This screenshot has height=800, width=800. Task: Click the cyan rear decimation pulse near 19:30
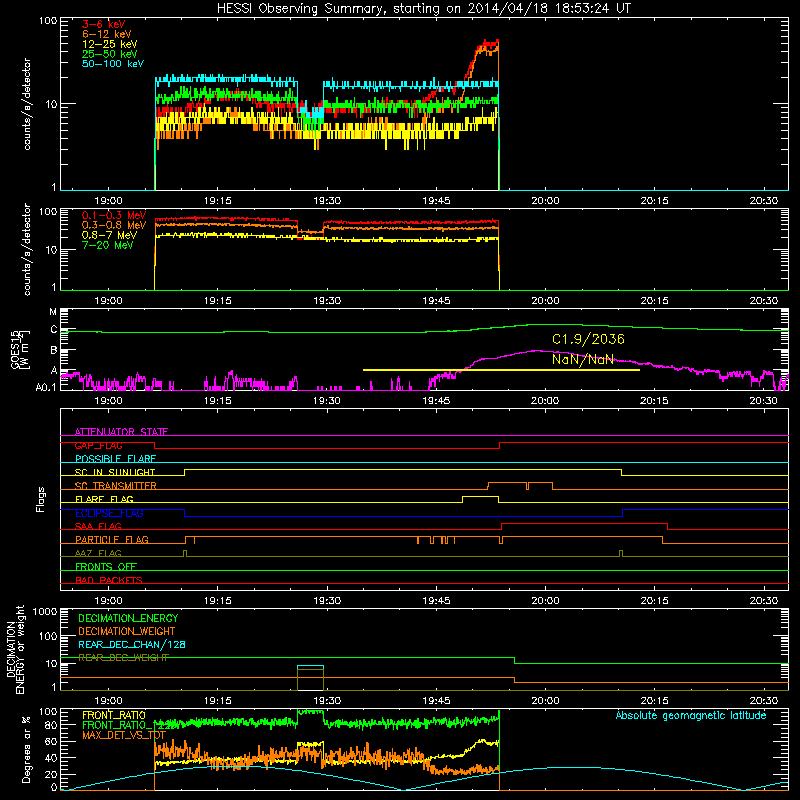310,666
